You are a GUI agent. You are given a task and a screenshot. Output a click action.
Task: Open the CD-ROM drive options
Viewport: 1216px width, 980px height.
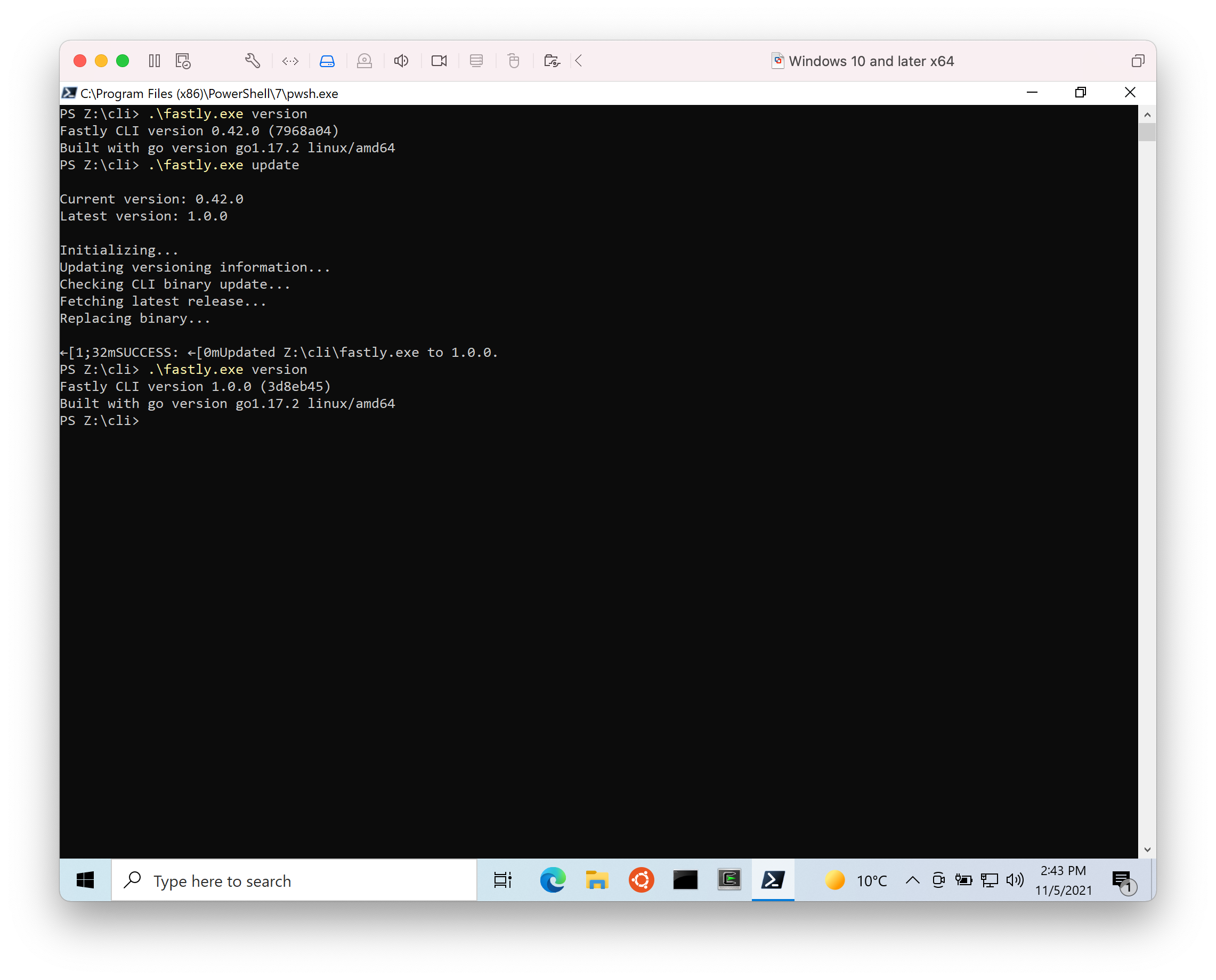(x=364, y=60)
